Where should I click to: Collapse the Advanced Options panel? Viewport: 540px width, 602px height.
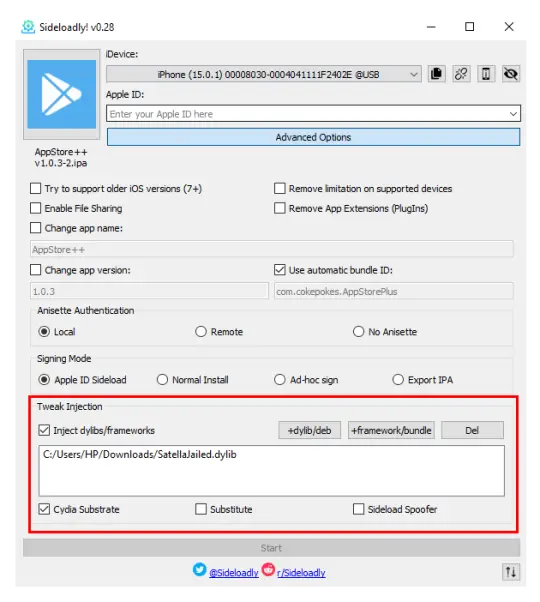click(313, 137)
